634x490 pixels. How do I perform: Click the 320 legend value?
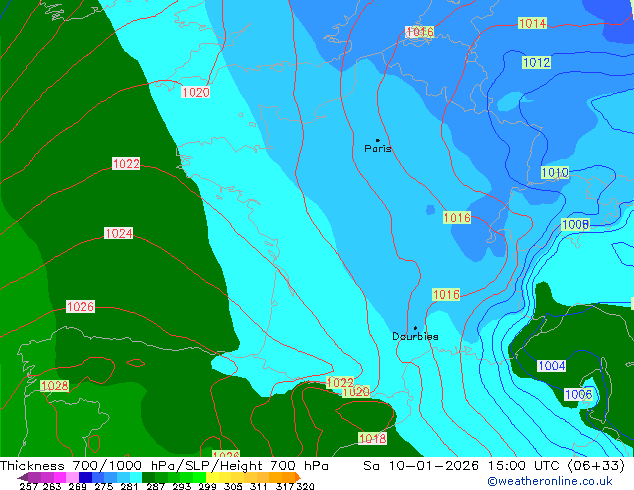pyautogui.click(x=305, y=486)
